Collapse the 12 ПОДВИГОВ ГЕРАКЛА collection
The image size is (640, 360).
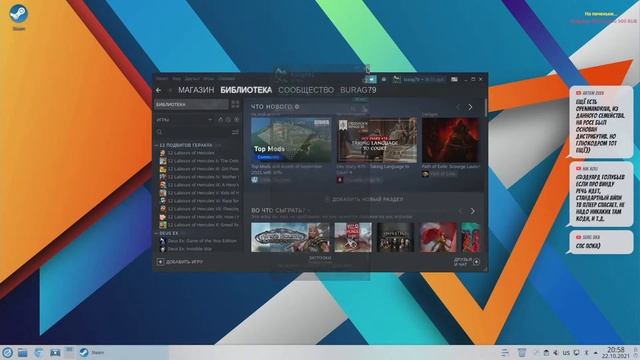point(156,145)
